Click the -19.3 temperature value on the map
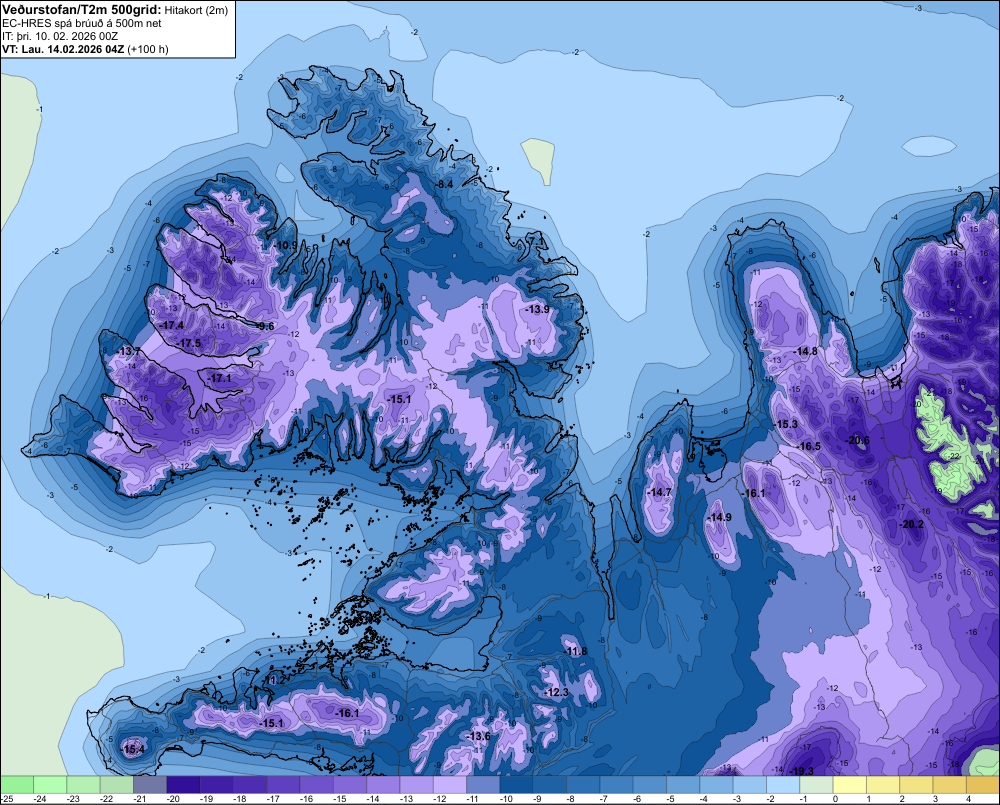 click(x=802, y=771)
